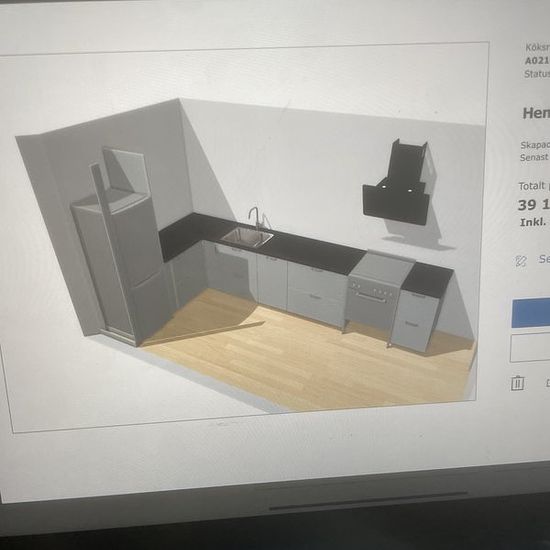Screen dimensions: 550x550
Task: Click the "Hem" design title heading
Action: coord(536,113)
